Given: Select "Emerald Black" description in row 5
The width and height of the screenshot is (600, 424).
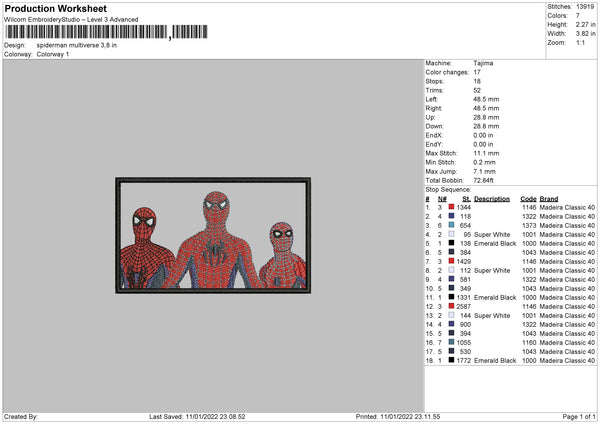Looking at the screenshot, I should [x=495, y=243].
